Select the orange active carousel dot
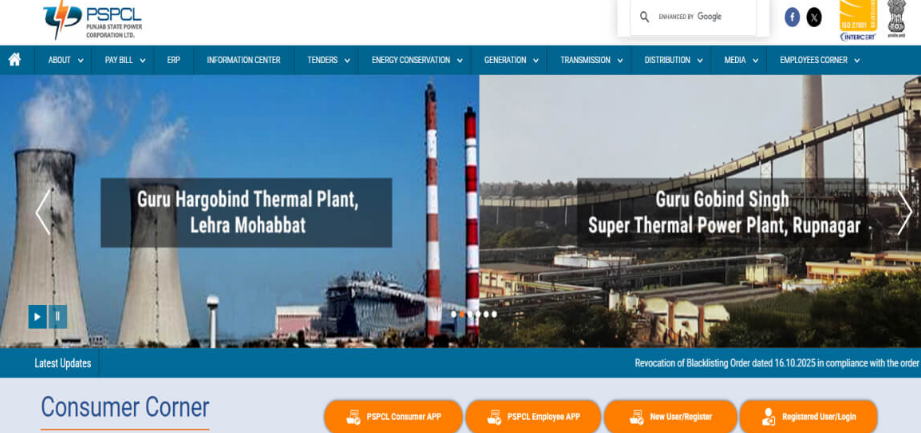 tap(462, 314)
